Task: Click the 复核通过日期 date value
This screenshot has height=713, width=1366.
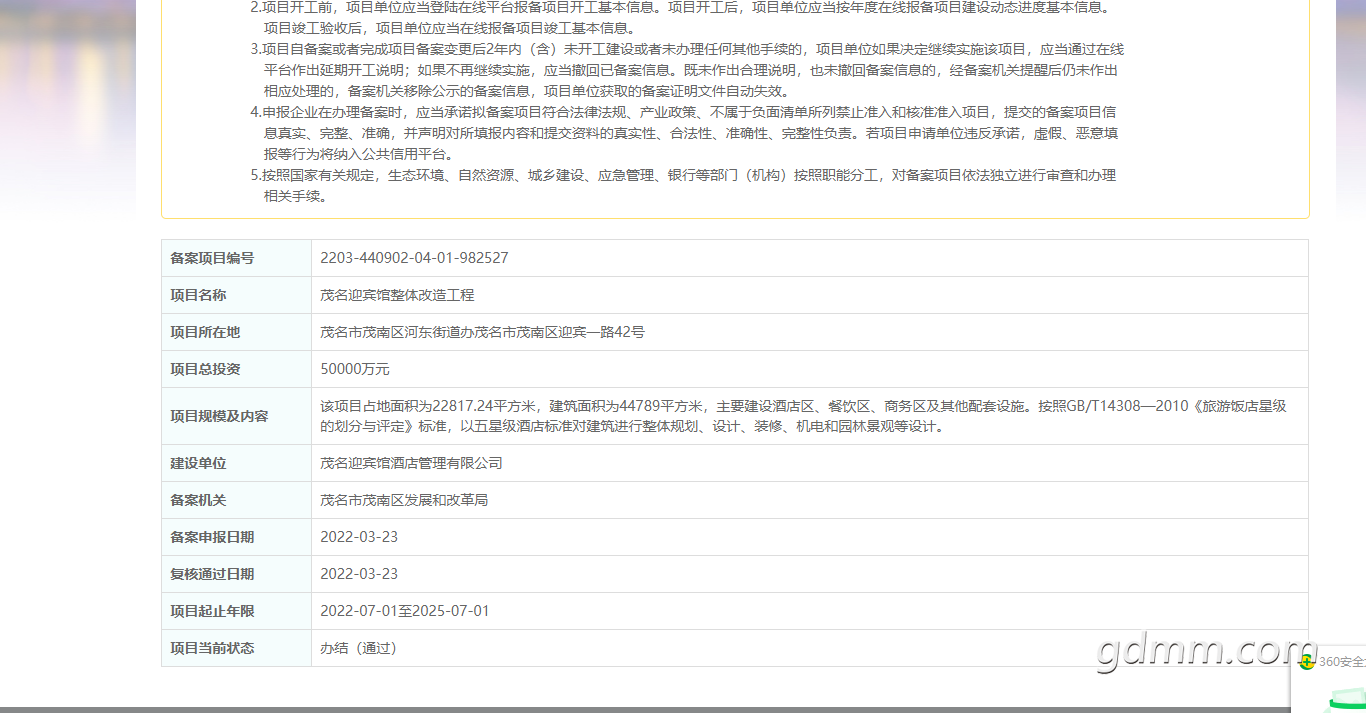Action: pyautogui.click(x=359, y=574)
